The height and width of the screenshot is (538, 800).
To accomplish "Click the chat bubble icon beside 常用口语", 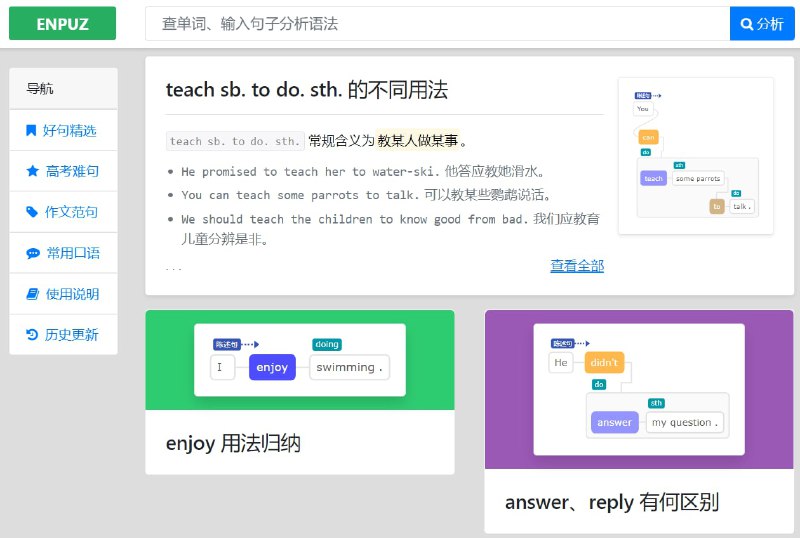I will pyautogui.click(x=33, y=253).
